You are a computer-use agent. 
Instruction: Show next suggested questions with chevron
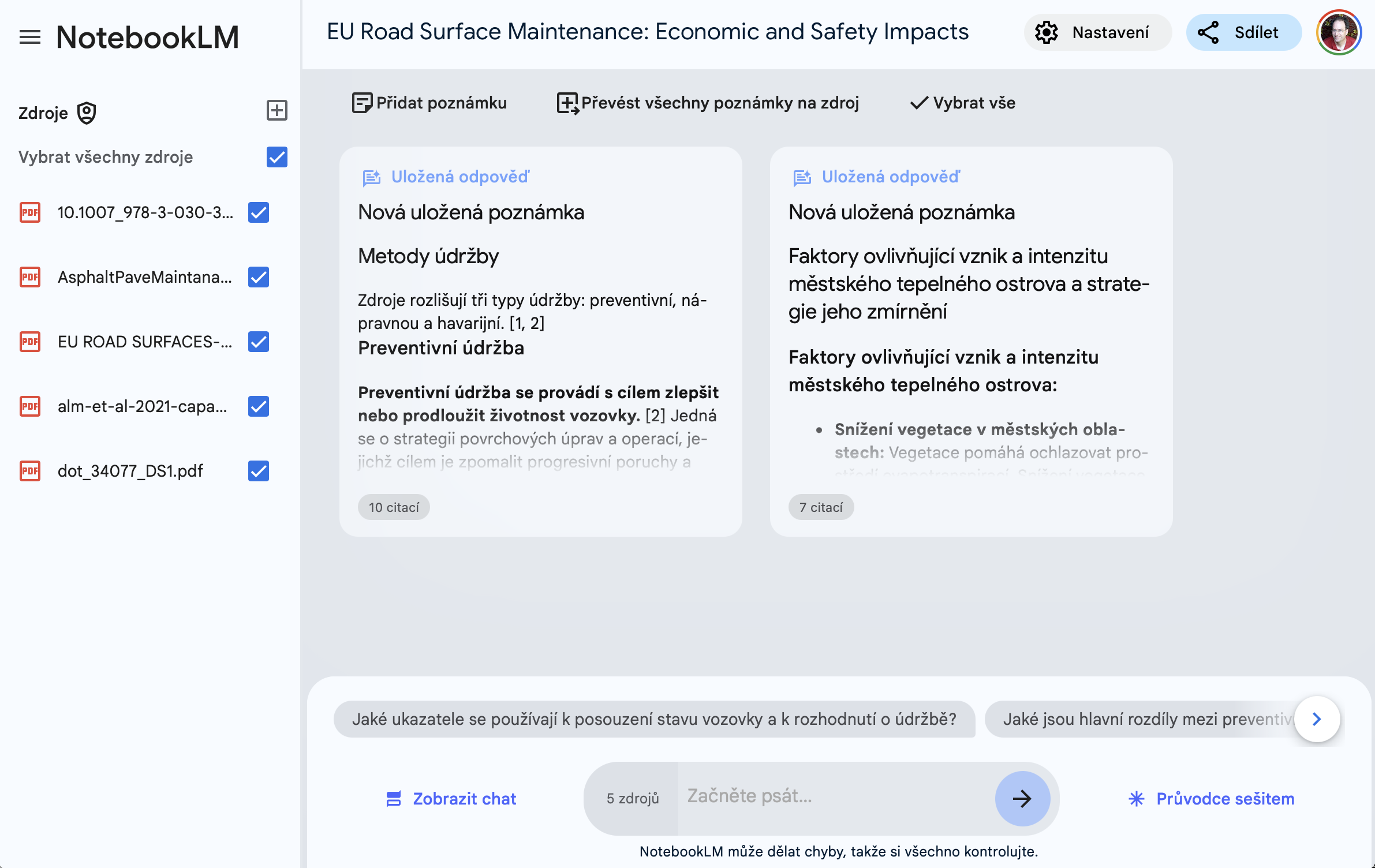(x=1317, y=719)
